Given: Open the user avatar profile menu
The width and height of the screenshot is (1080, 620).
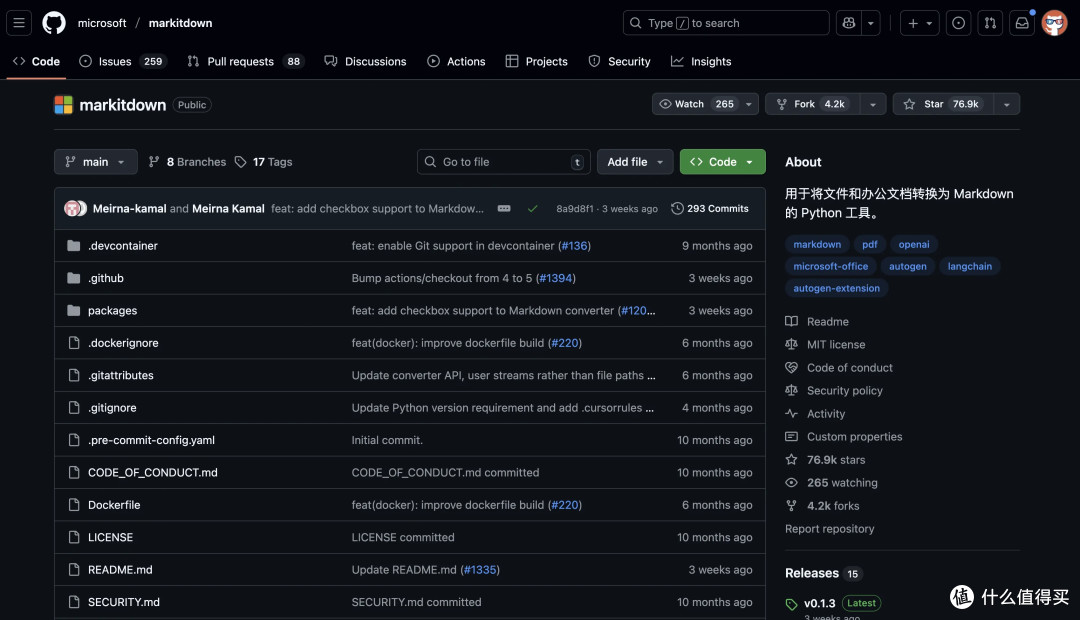Looking at the screenshot, I should pos(1054,23).
